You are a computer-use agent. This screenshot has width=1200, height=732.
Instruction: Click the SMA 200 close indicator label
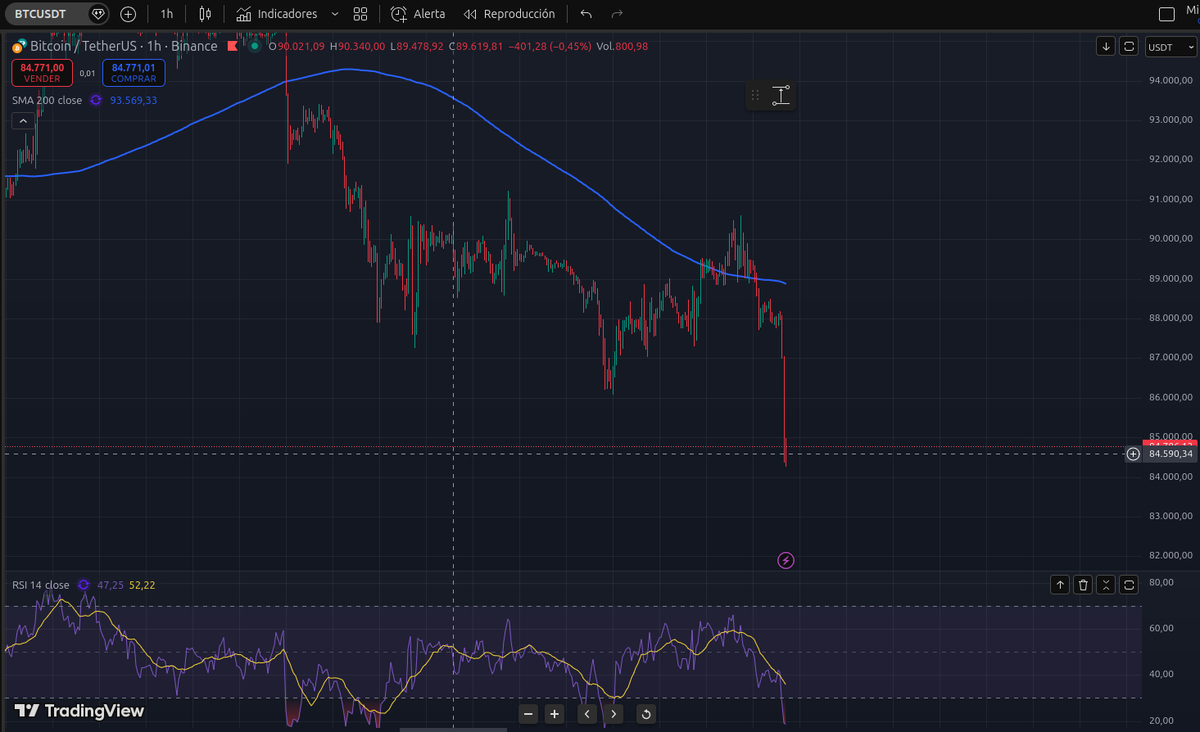click(x=47, y=100)
